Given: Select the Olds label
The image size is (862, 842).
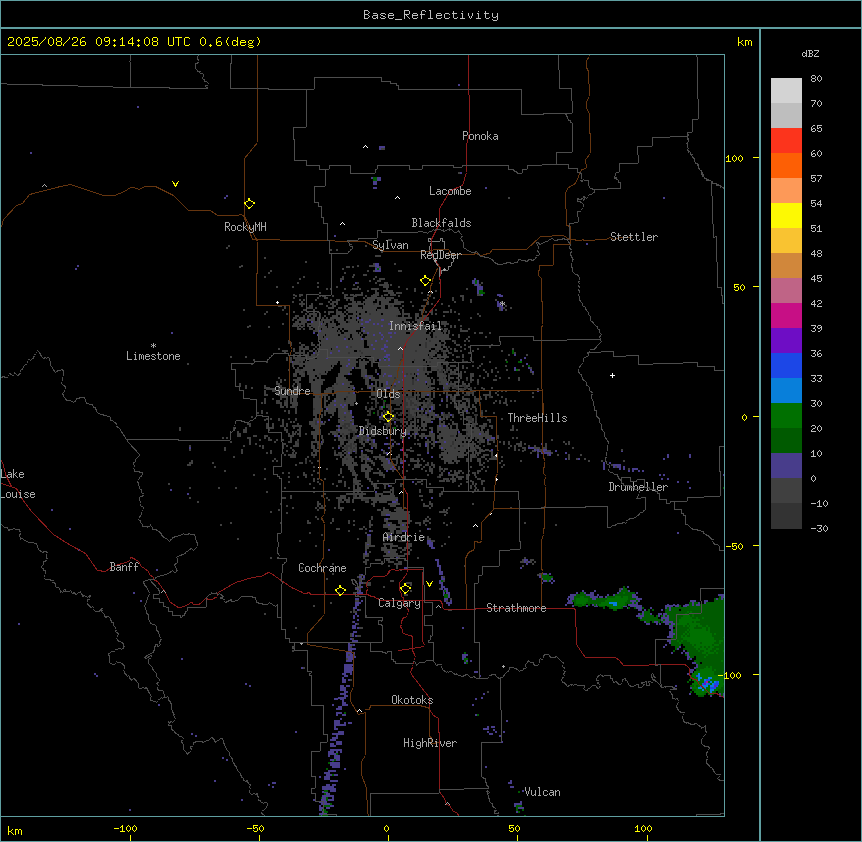Looking at the screenshot, I should point(388,394).
